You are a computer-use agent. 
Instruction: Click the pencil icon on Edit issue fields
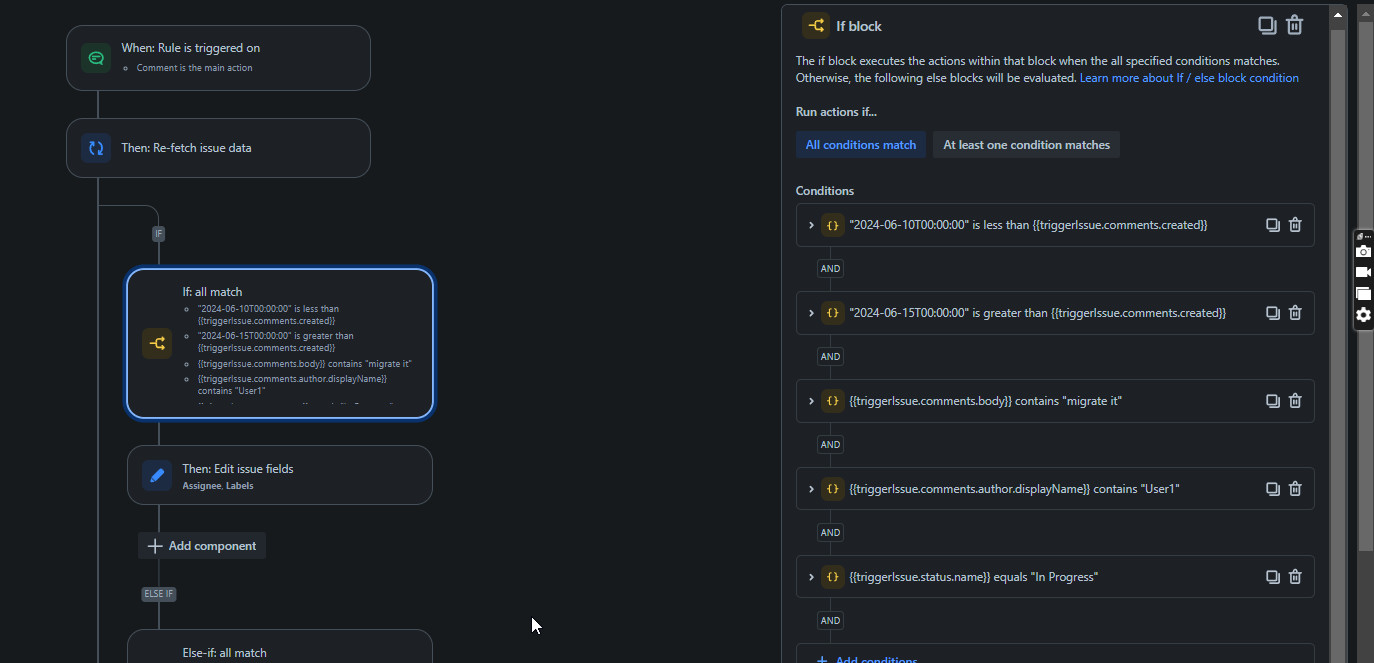(157, 475)
